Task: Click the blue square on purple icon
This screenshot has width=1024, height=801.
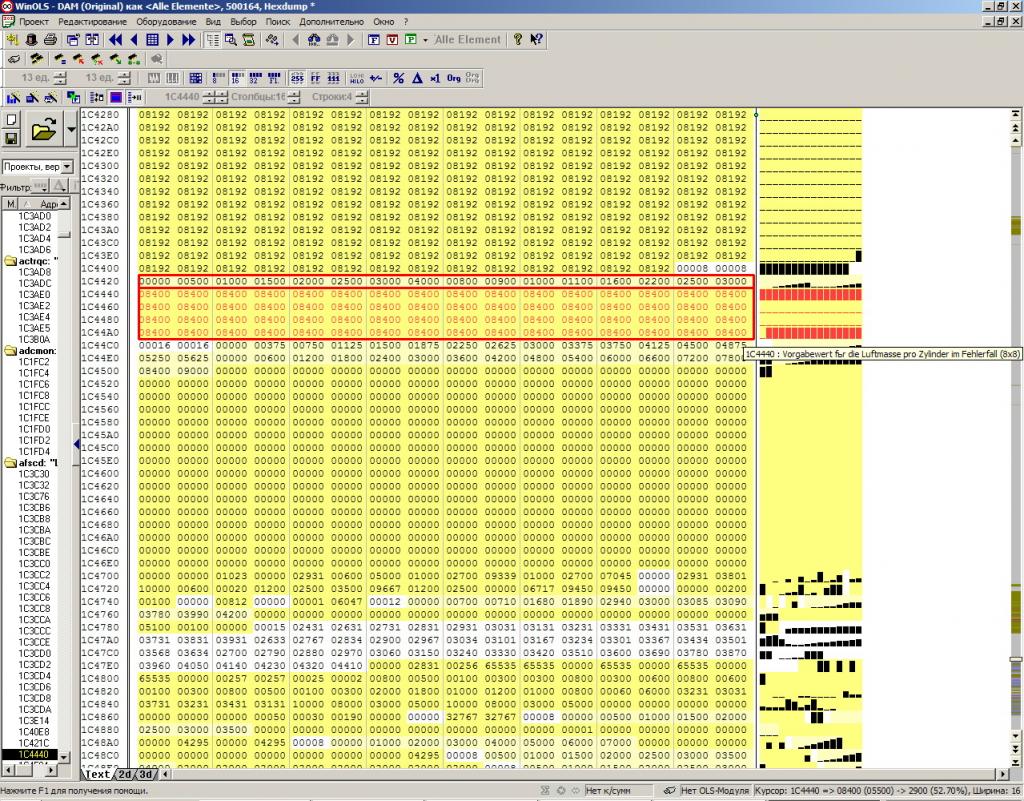Action: coord(116,97)
